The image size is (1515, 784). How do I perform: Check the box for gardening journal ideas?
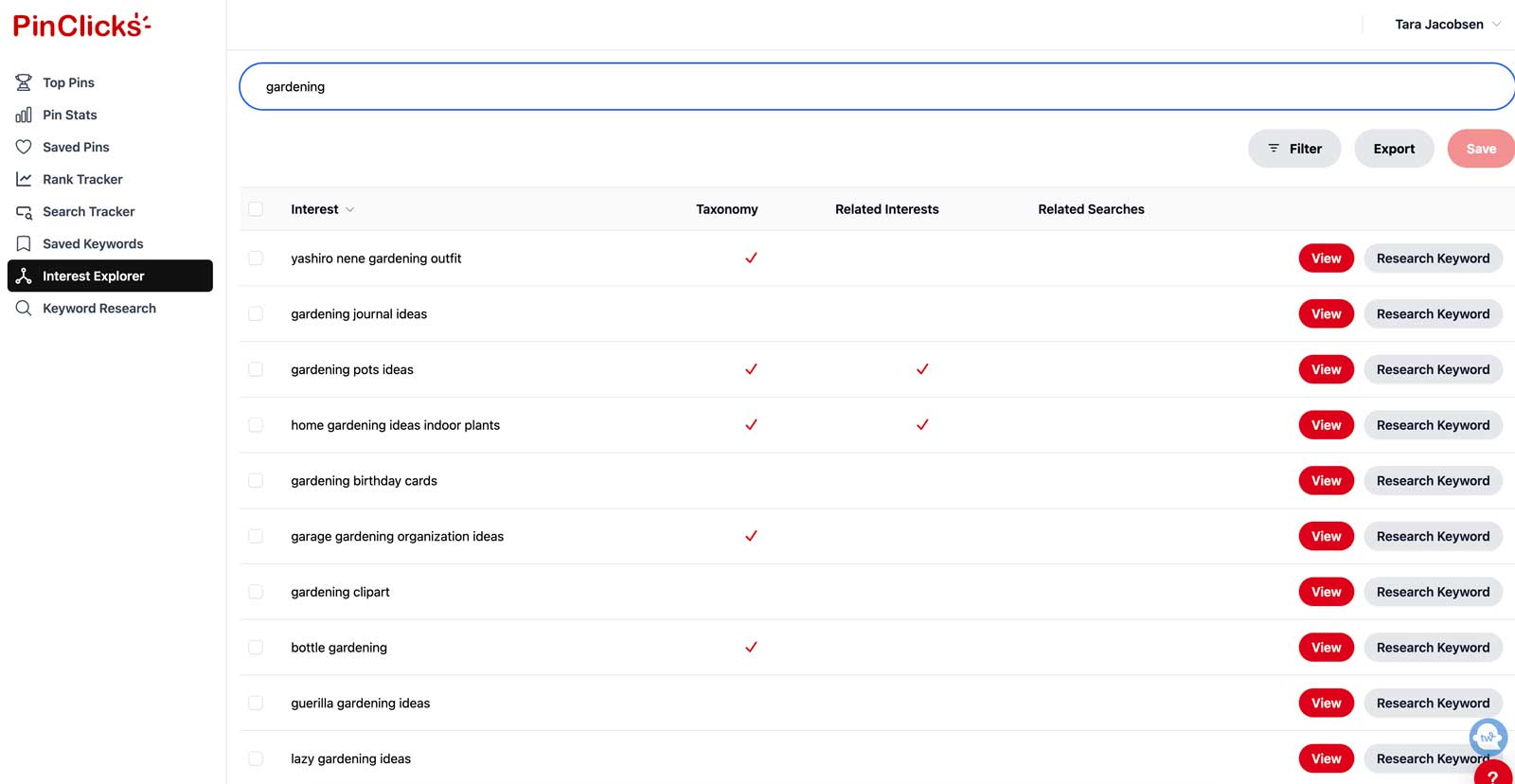point(256,314)
